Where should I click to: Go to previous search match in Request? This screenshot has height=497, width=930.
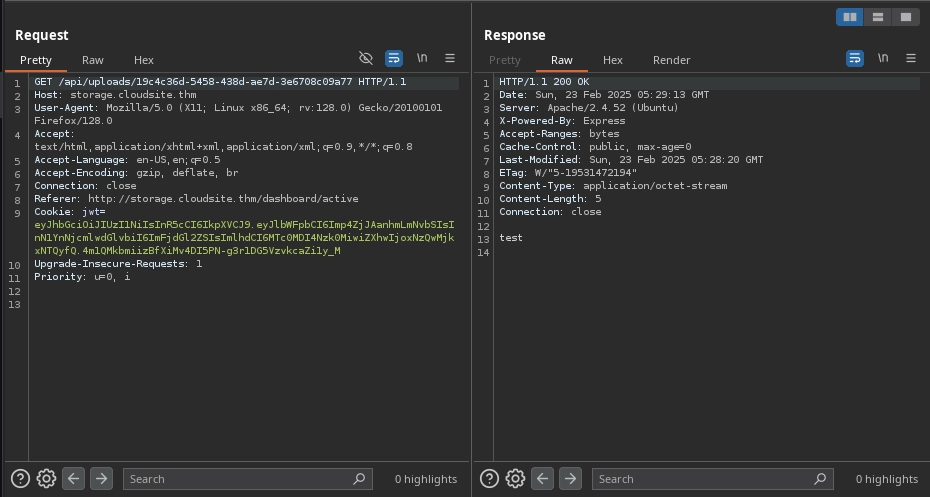point(73,479)
